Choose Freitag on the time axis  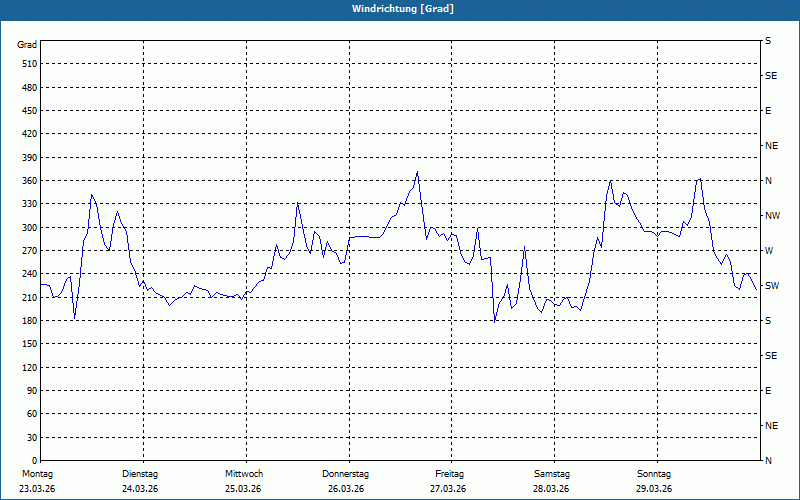tap(449, 474)
